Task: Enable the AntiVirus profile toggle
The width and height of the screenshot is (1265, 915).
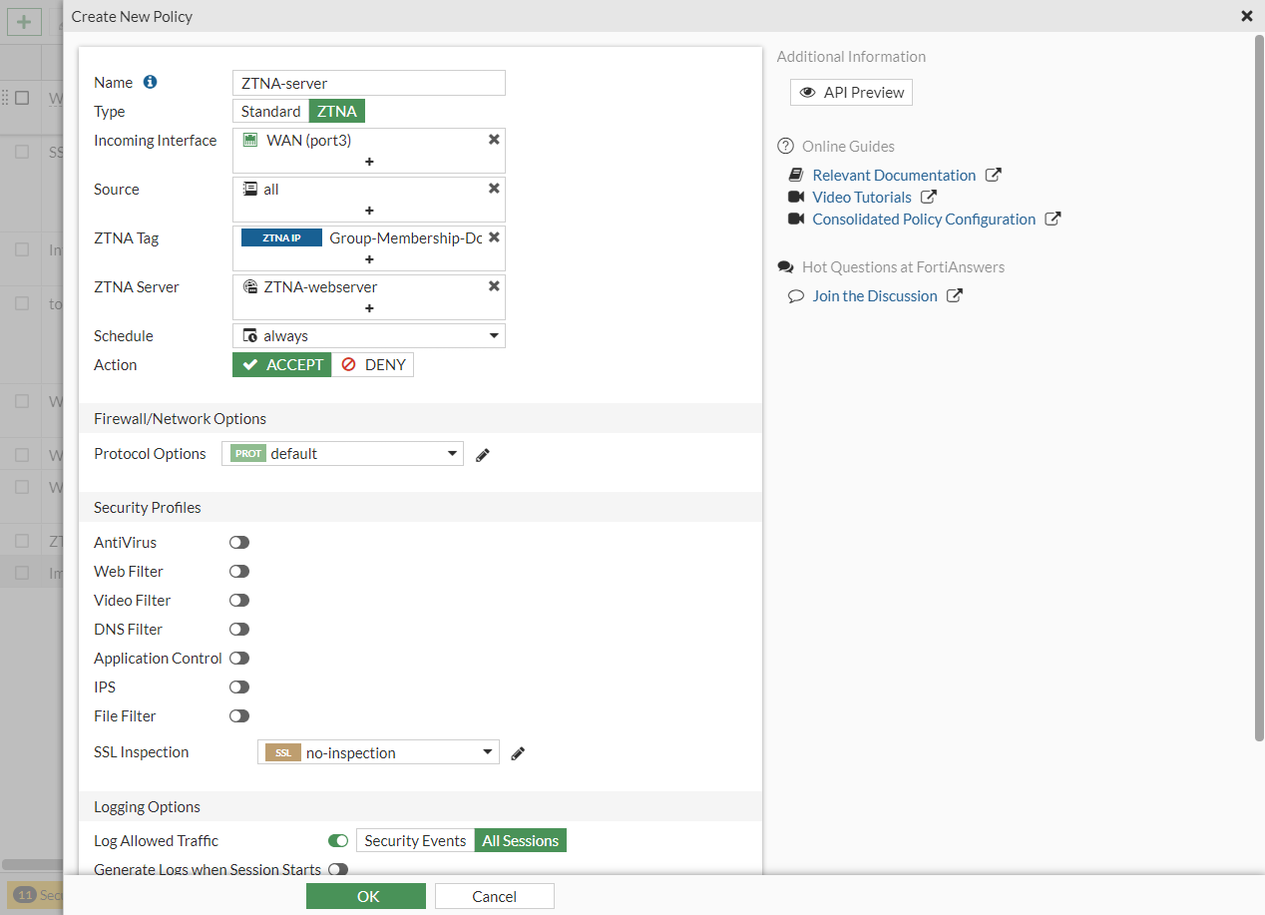Action: pos(239,543)
